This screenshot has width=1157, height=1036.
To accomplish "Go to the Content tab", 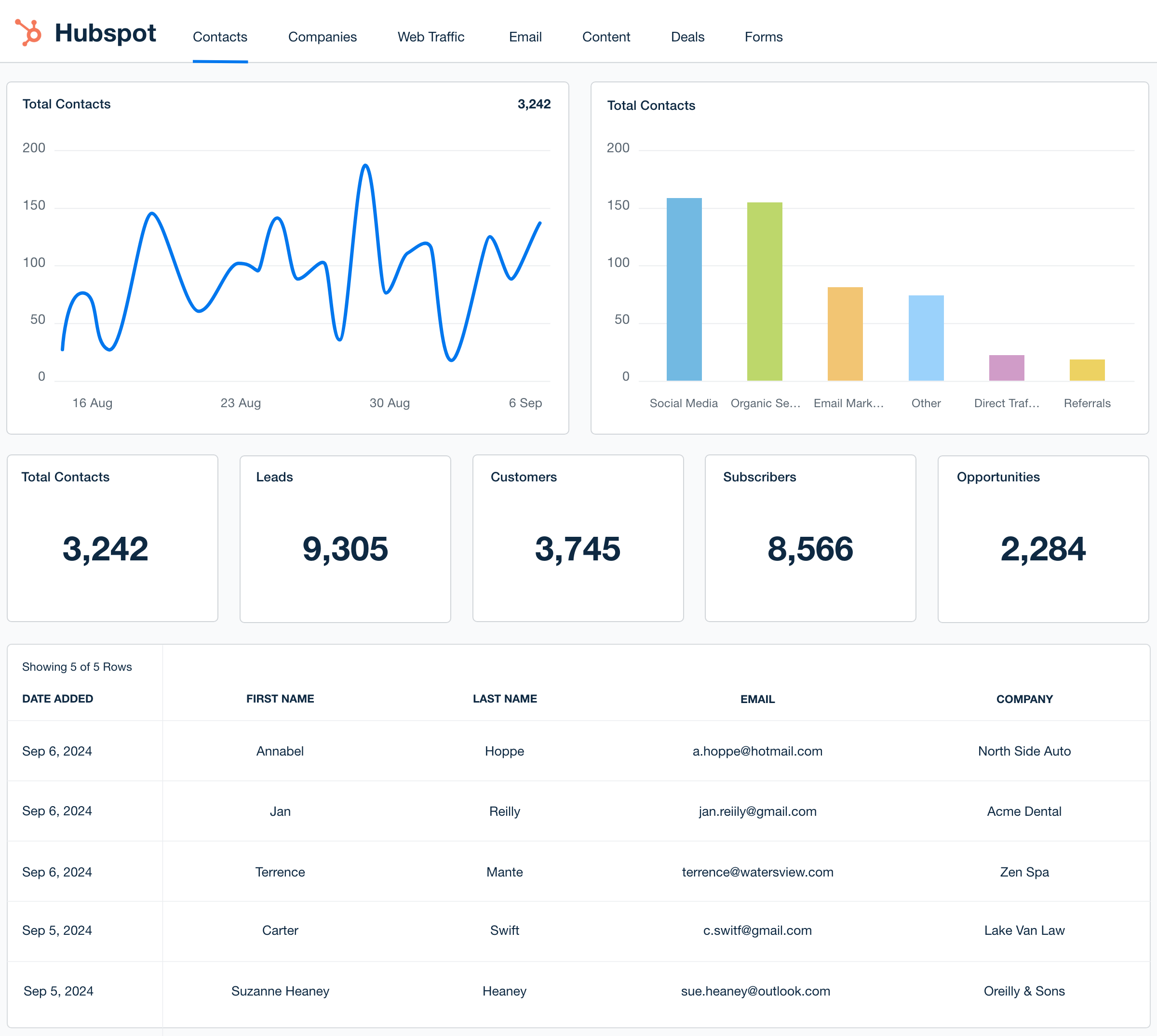I will tap(606, 37).
